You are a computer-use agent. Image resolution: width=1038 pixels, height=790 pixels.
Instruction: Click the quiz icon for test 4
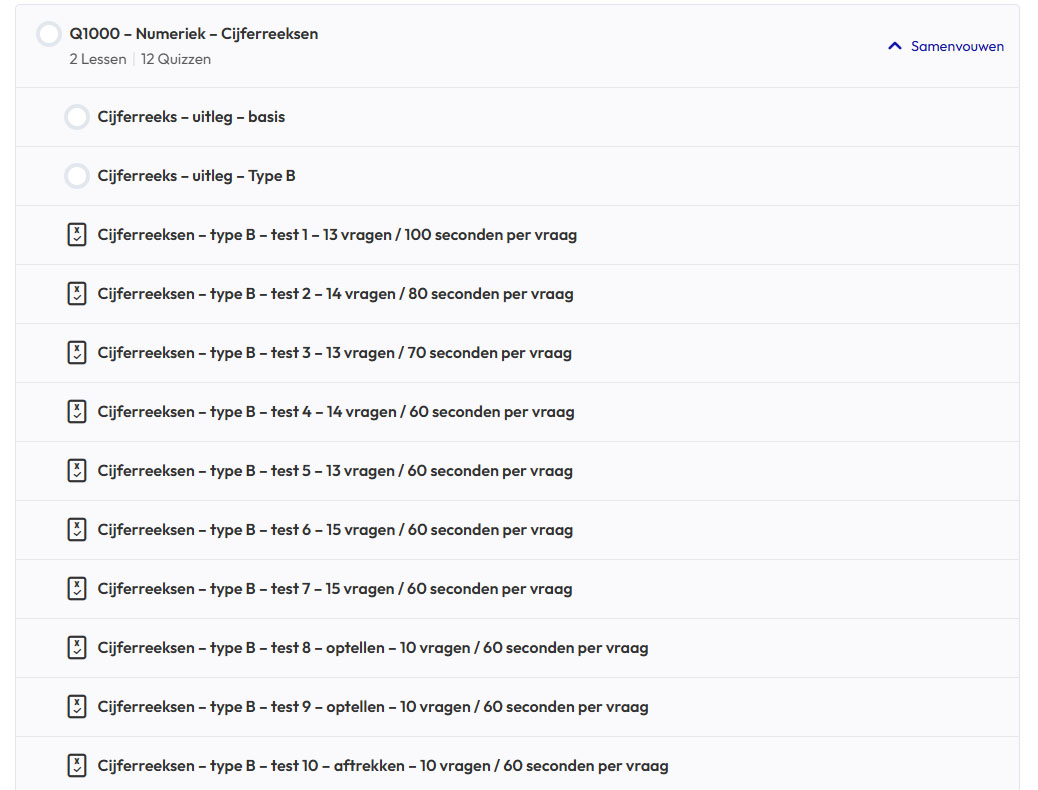(77, 412)
